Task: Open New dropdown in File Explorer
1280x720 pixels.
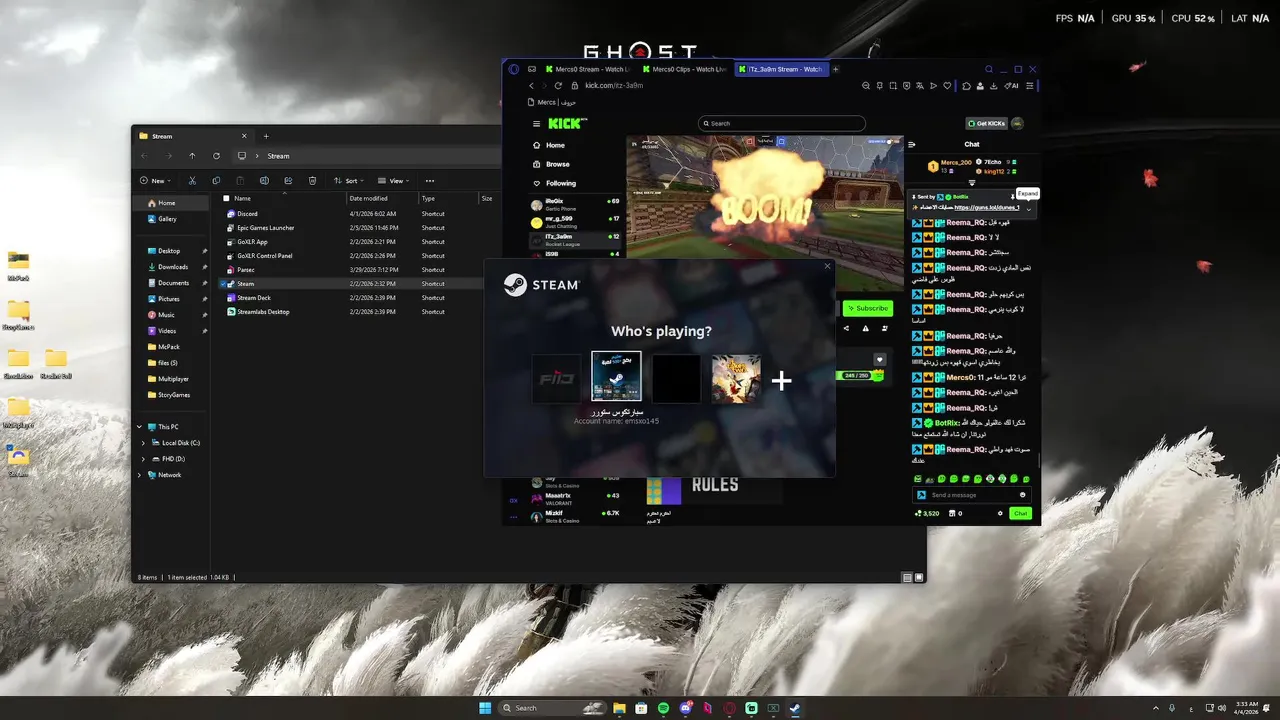Action: coord(155,181)
